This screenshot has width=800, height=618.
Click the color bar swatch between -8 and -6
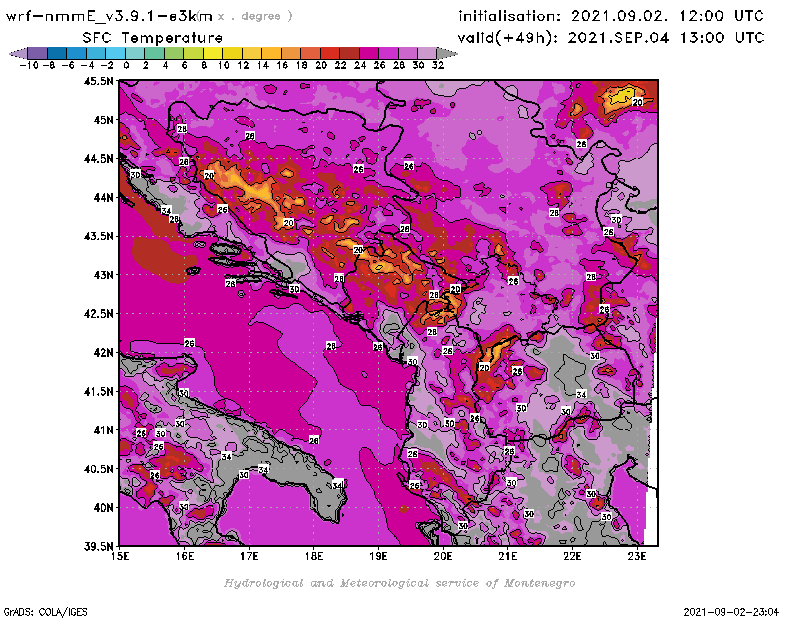(57, 54)
